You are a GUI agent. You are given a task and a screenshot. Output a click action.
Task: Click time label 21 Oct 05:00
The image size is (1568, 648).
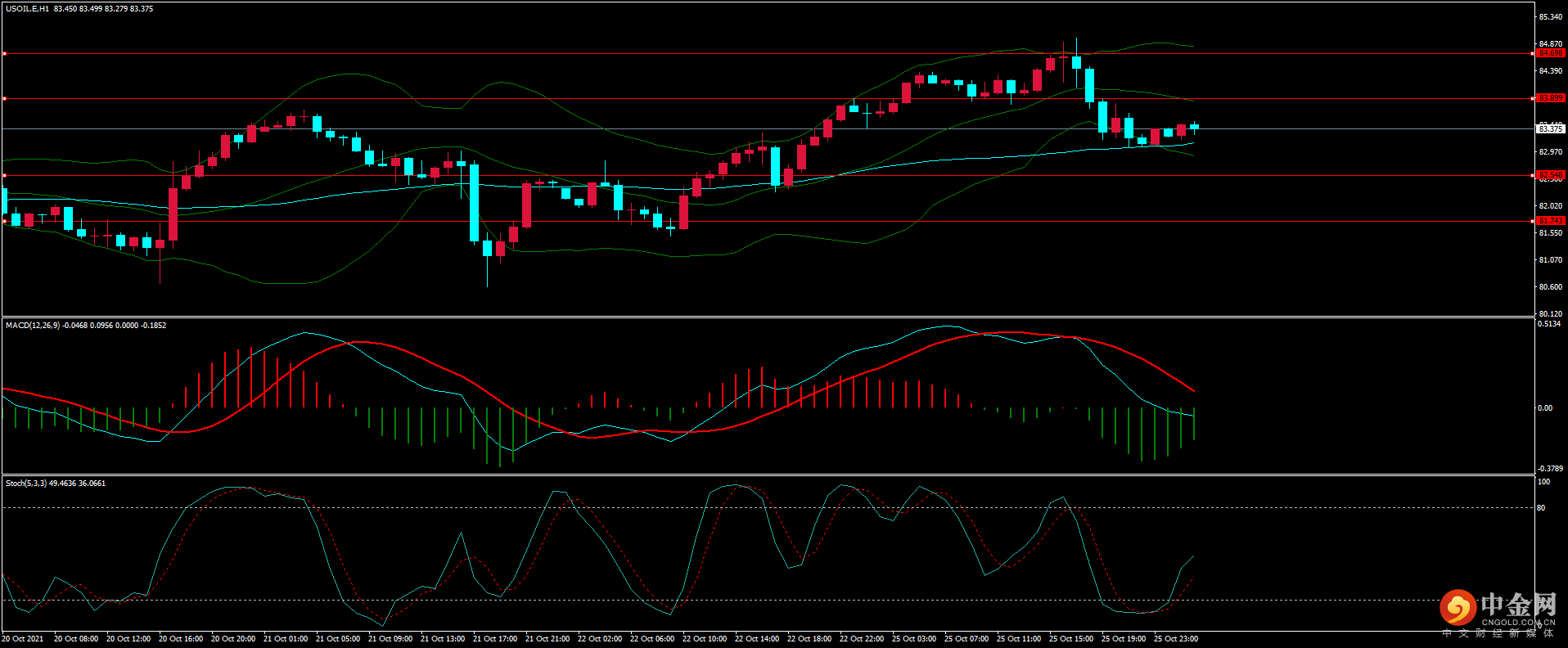tap(338, 639)
